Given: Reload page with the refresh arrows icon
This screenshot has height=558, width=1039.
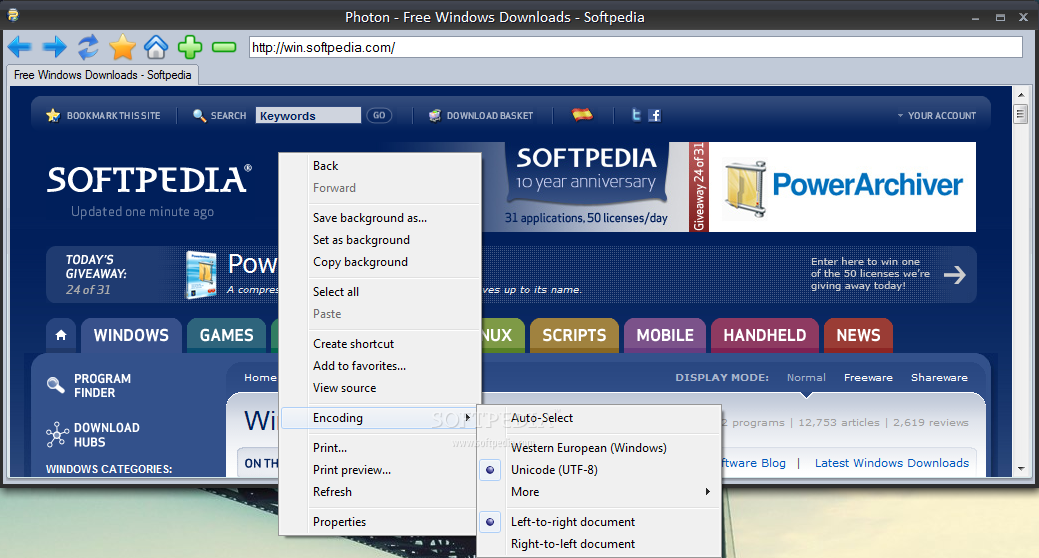Looking at the screenshot, I should click(x=88, y=47).
